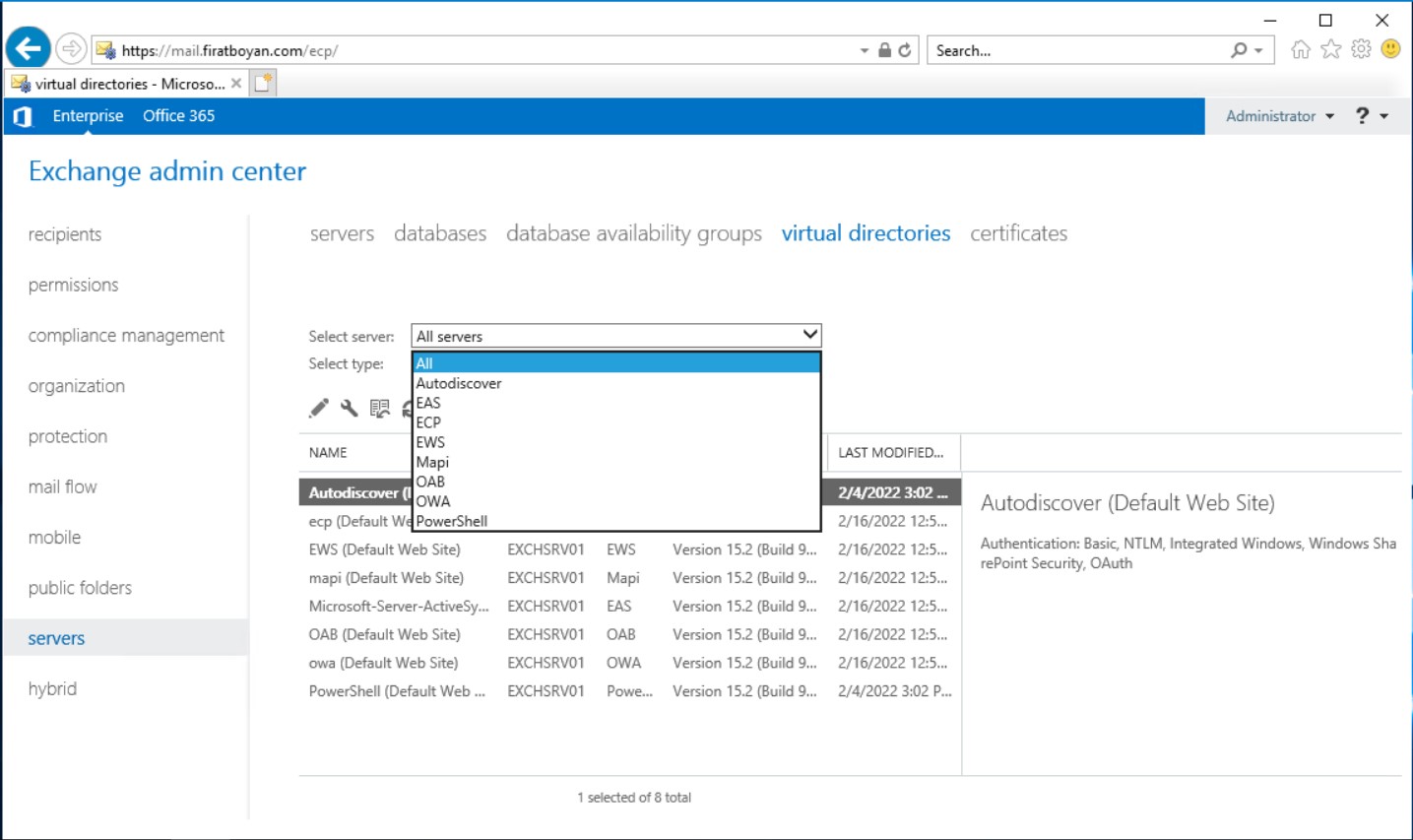Open protection in the left navigation
The image size is (1413, 840).
click(x=68, y=436)
